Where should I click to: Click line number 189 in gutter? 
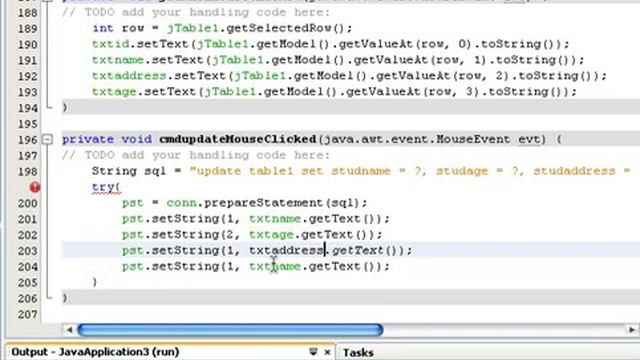point(27,29)
